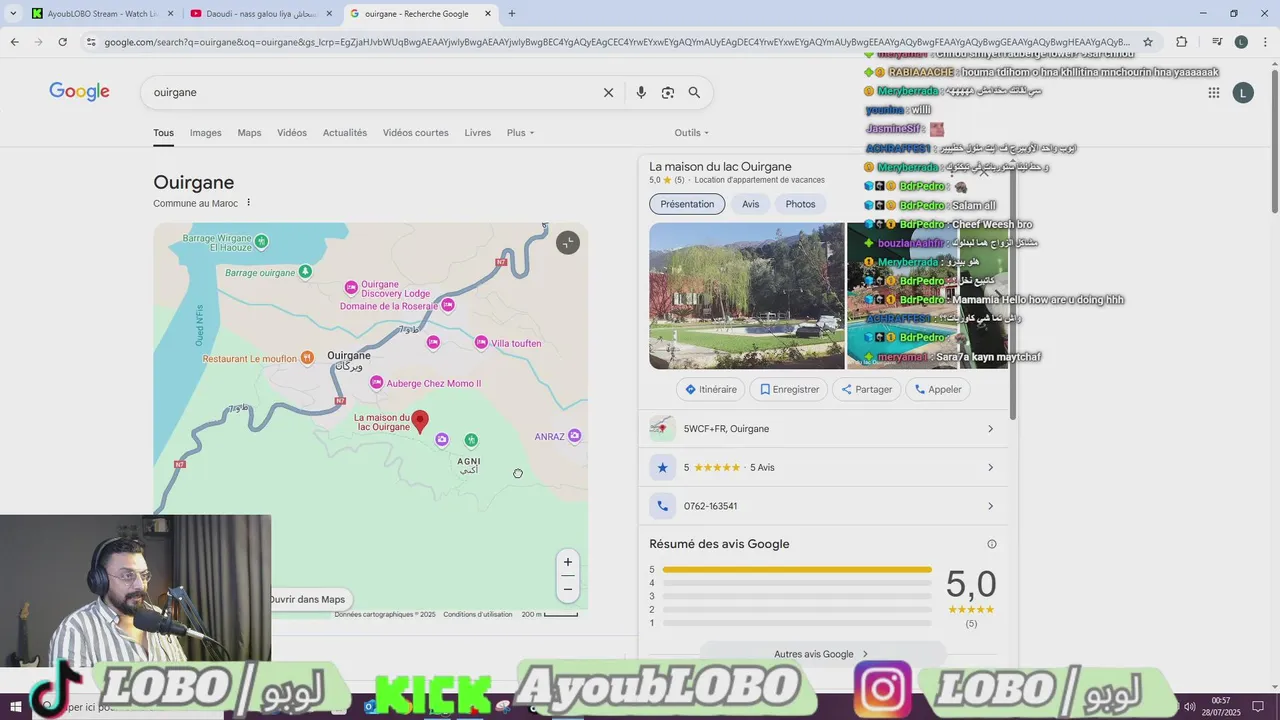This screenshot has width=1280, height=720.
Task: Open the Google apps grid icon
Action: [1214, 92]
